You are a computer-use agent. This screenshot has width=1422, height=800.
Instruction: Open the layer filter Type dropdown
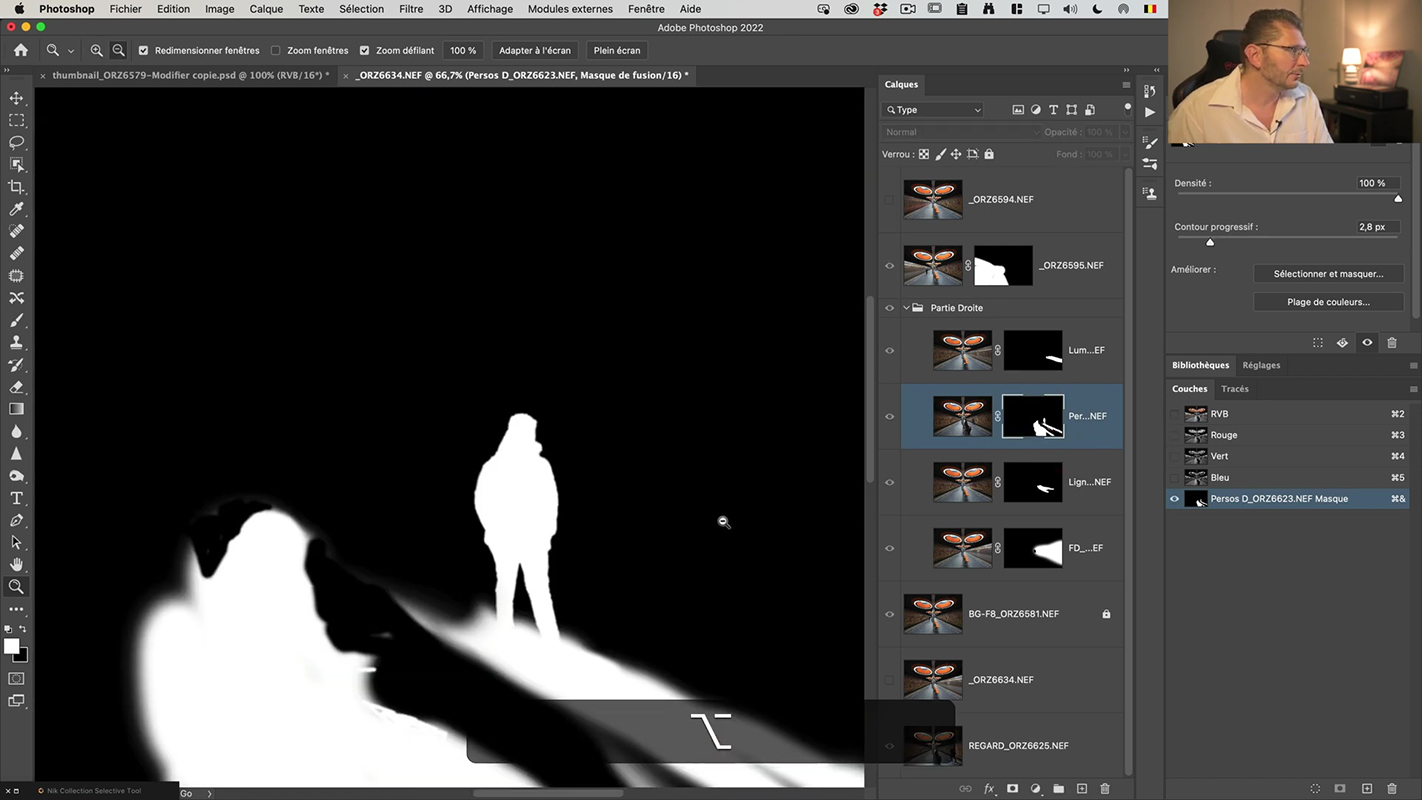[x=934, y=110]
